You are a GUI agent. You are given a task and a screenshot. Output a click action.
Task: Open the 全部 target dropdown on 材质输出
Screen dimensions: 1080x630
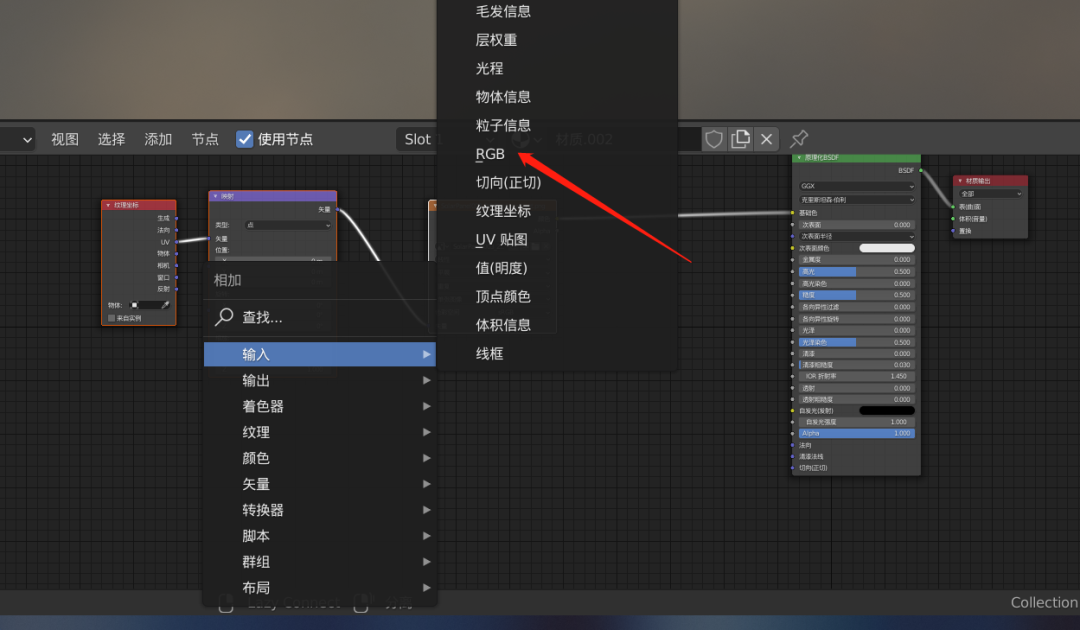(x=990, y=194)
